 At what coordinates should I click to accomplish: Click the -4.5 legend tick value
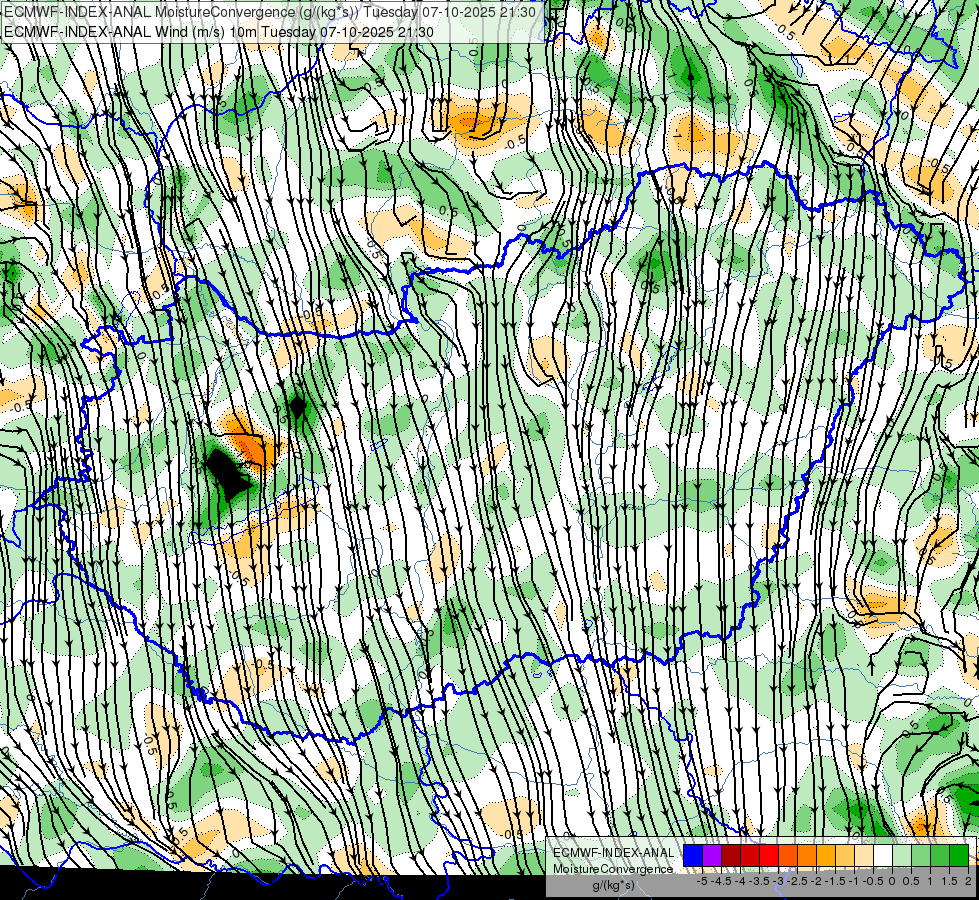pos(721,881)
